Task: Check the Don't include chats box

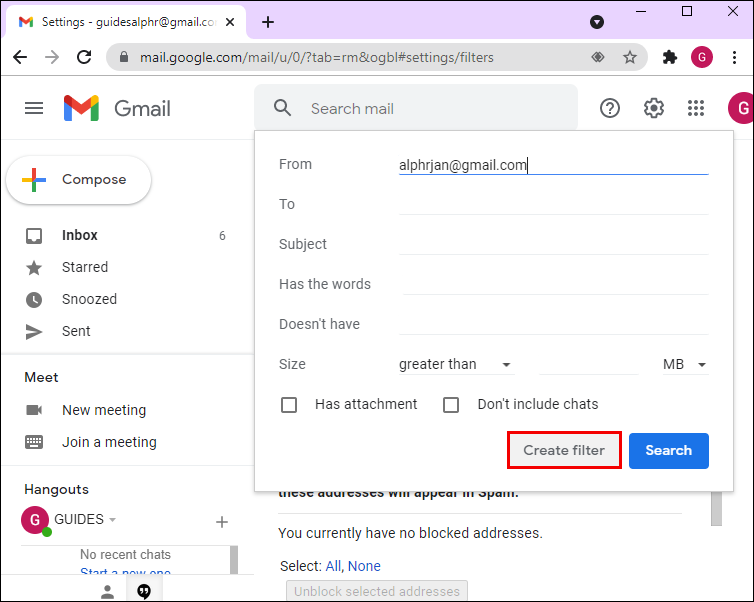Action: (451, 405)
